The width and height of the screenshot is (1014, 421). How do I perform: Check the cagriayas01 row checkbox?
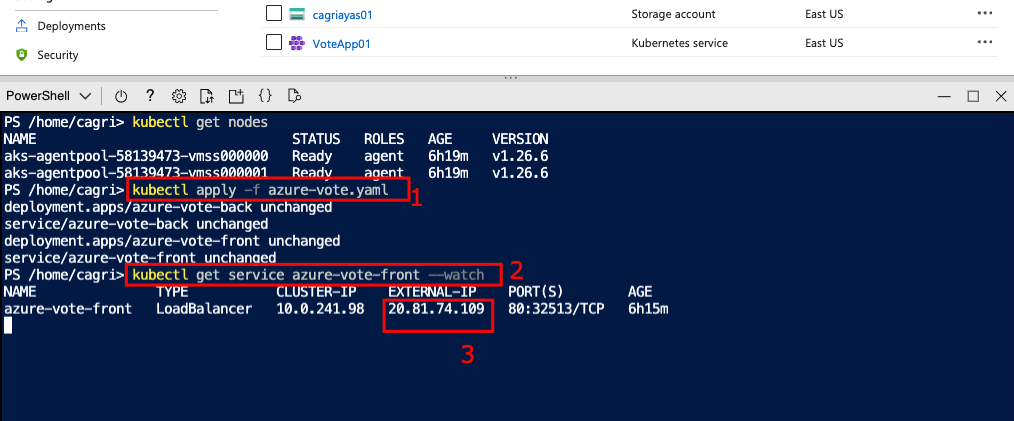pos(274,14)
